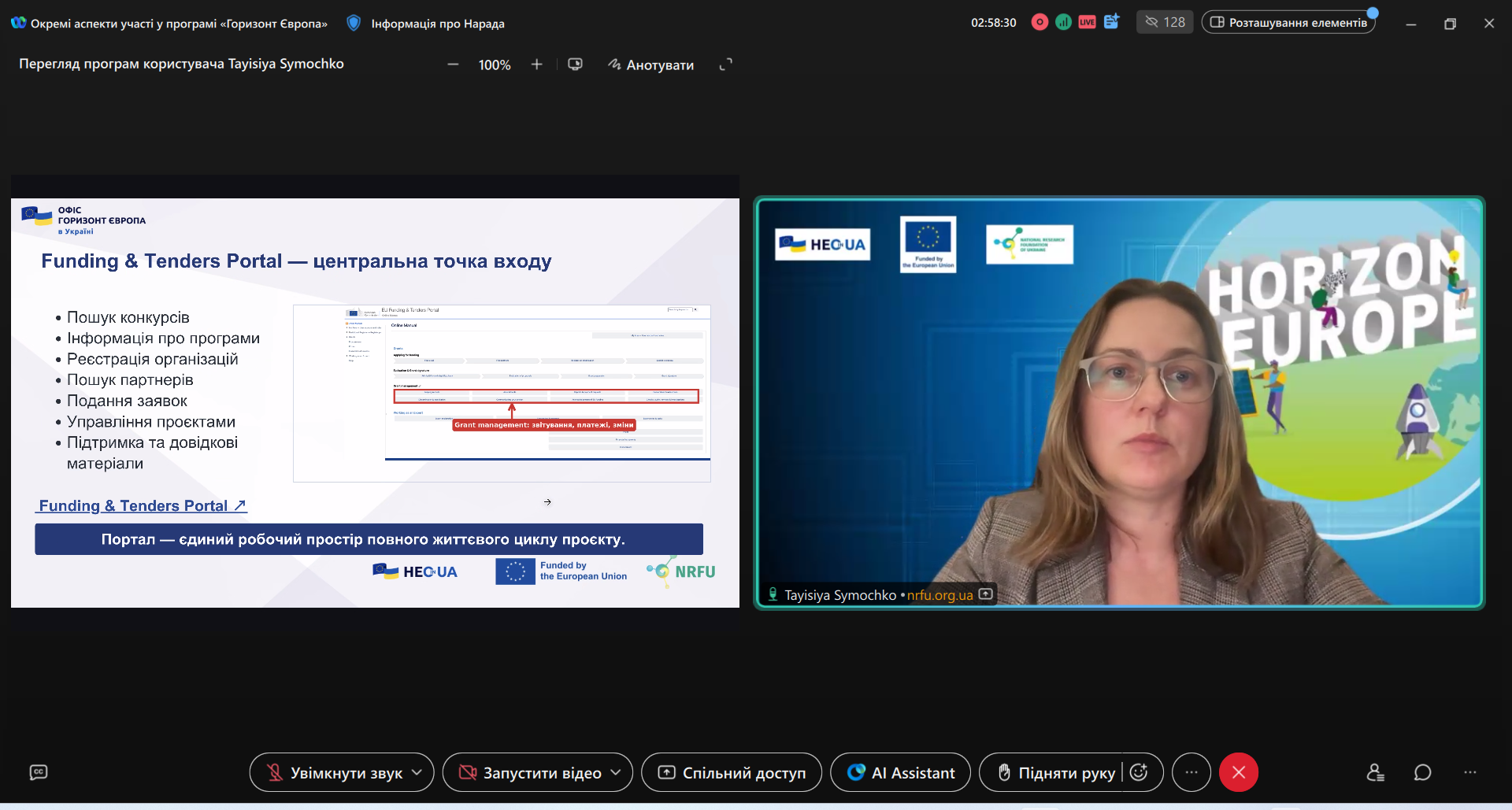Click the portal screenshot thumbnail on the slide
The height and width of the screenshot is (810, 1512).
coord(502,393)
